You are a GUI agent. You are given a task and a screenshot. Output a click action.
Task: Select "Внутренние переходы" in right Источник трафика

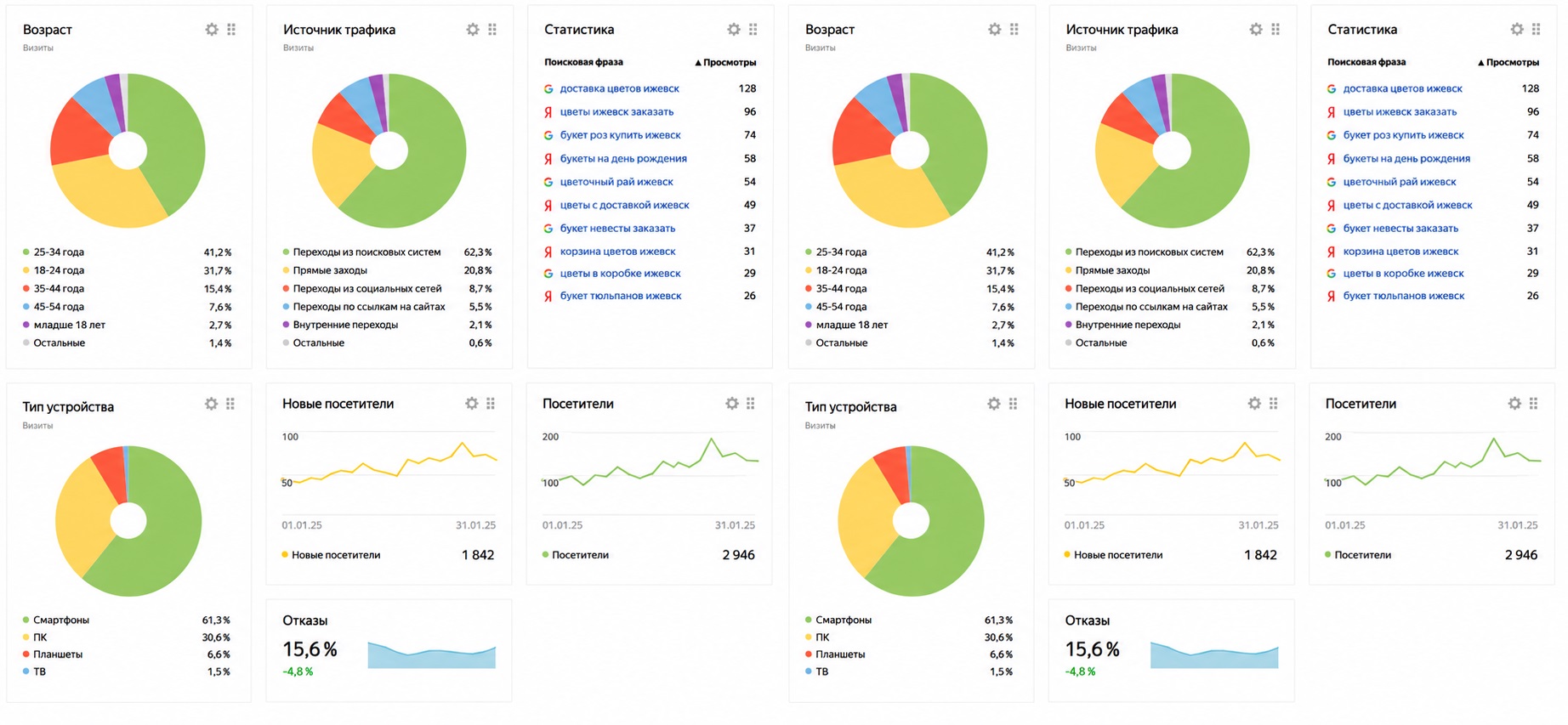coord(1128,325)
